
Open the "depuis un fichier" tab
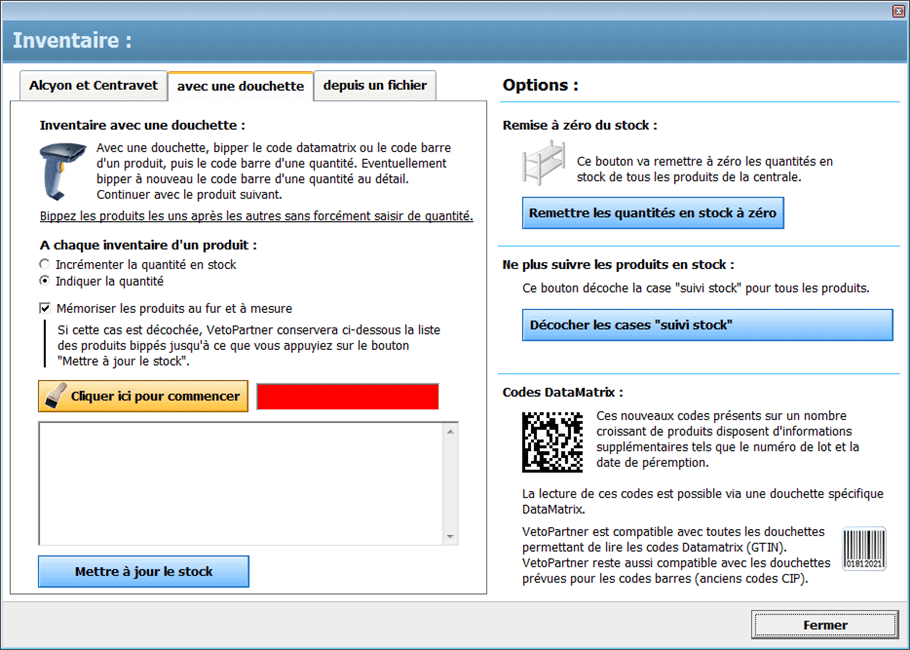pos(375,86)
